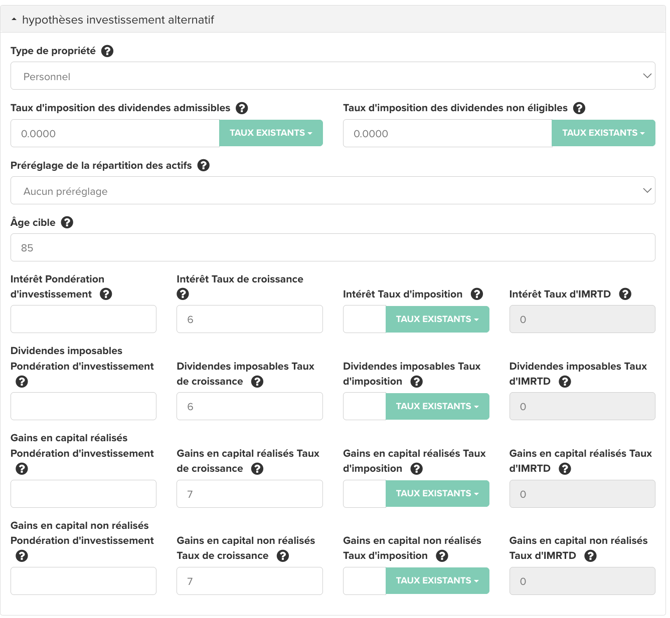The image size is (670, 618).
Task: Click Taux existants for Gains en capital non réalisés
Action: [x=437, y=581]
